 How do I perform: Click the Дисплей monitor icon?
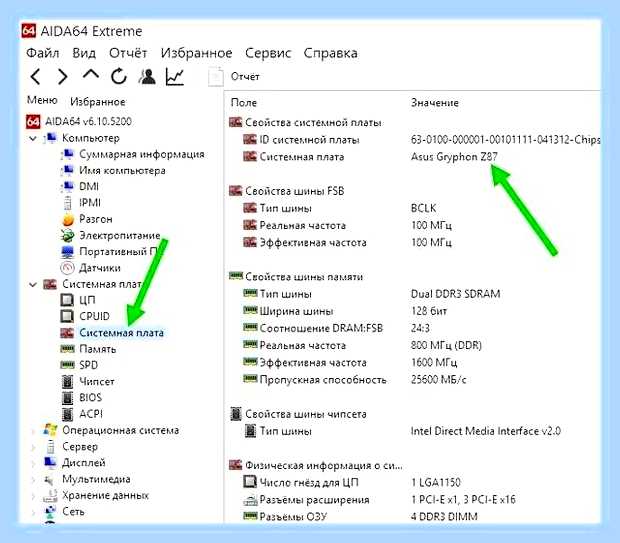coord(50,463)
